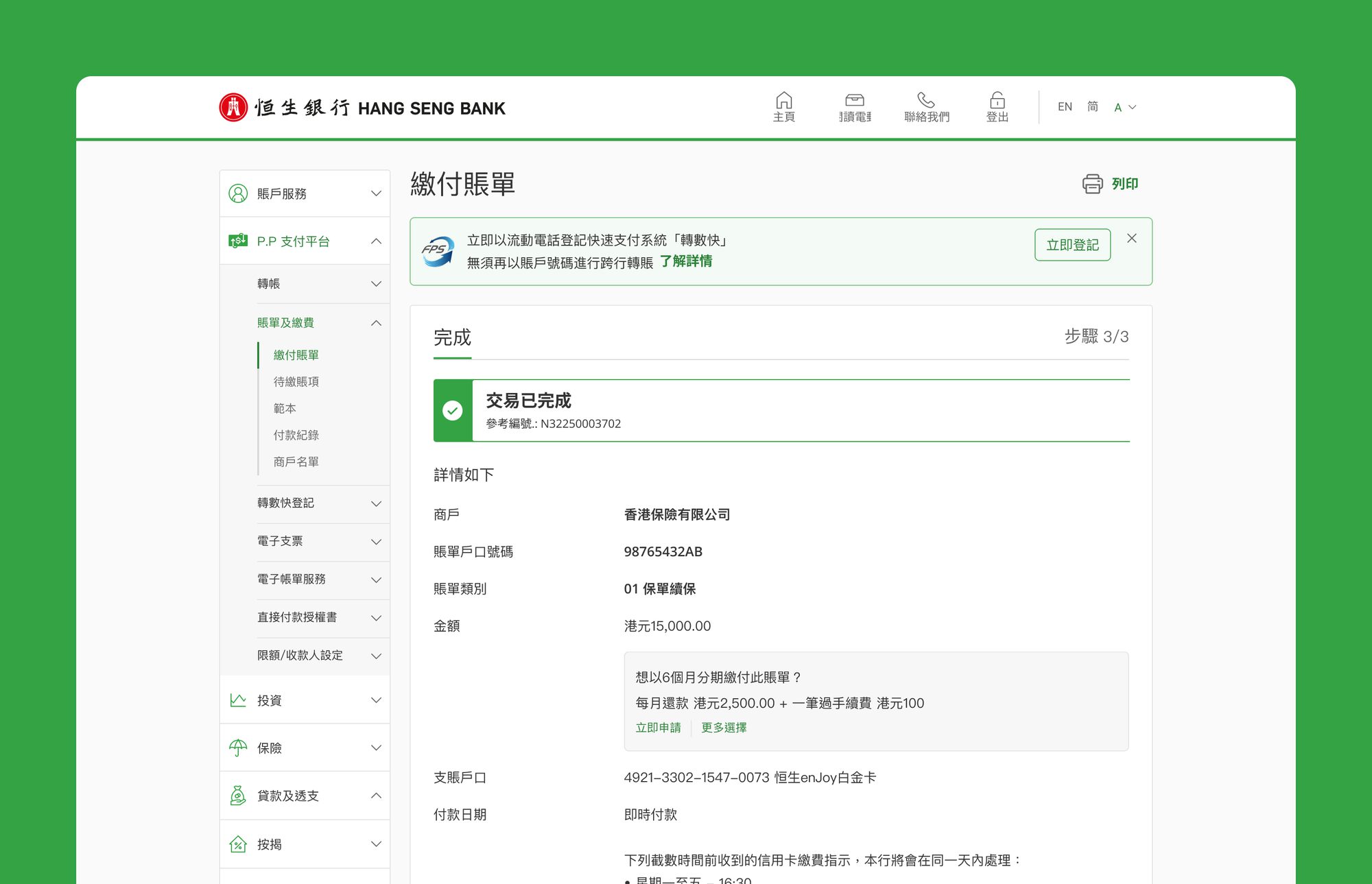The height and width of the screenshot is (884, 1372).
Task: Click the 更多選擇 link
Action: pyautogui.click(x=724, y=728)
